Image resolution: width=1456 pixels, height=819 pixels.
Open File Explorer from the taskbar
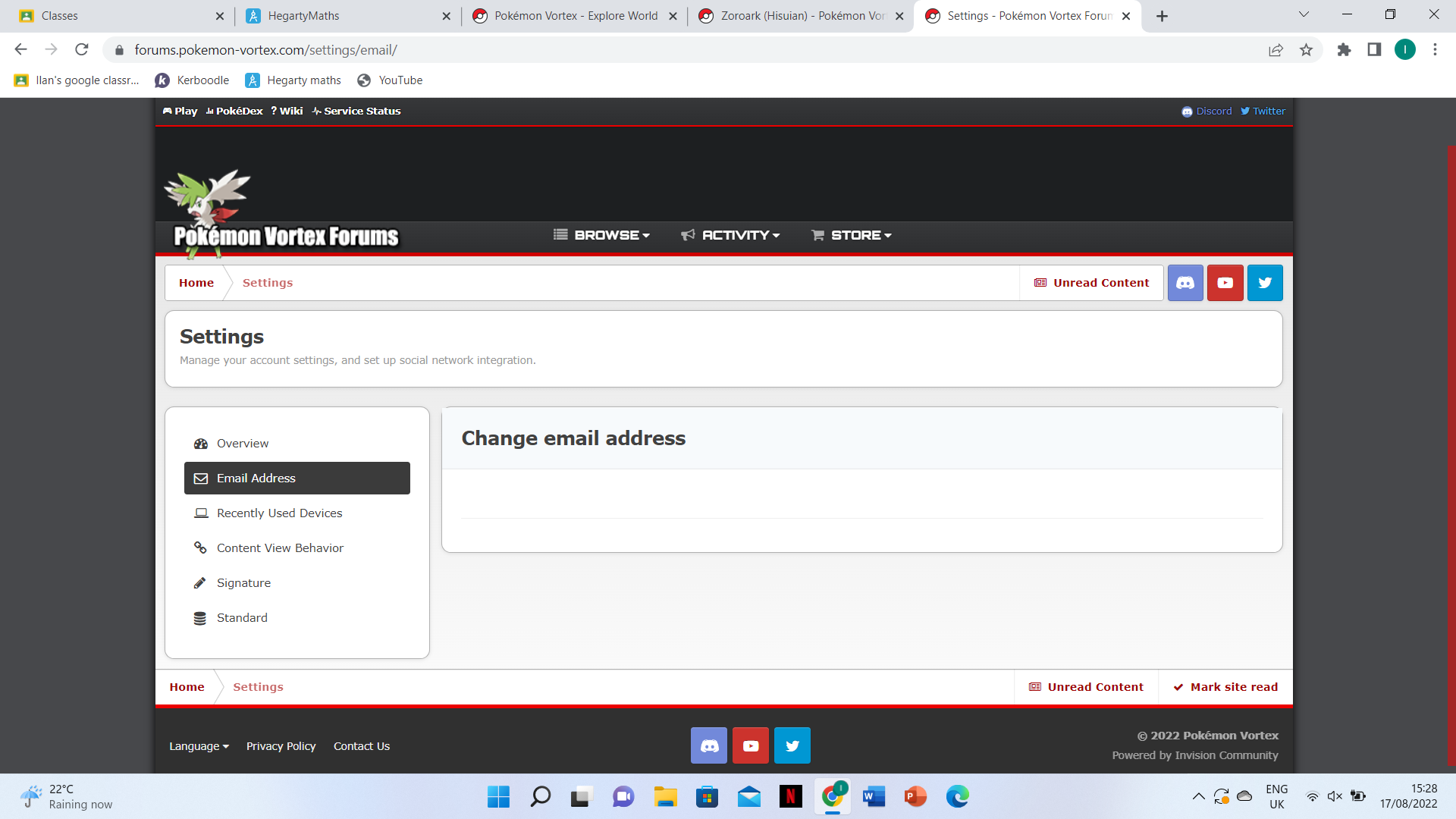click(665, 796)
